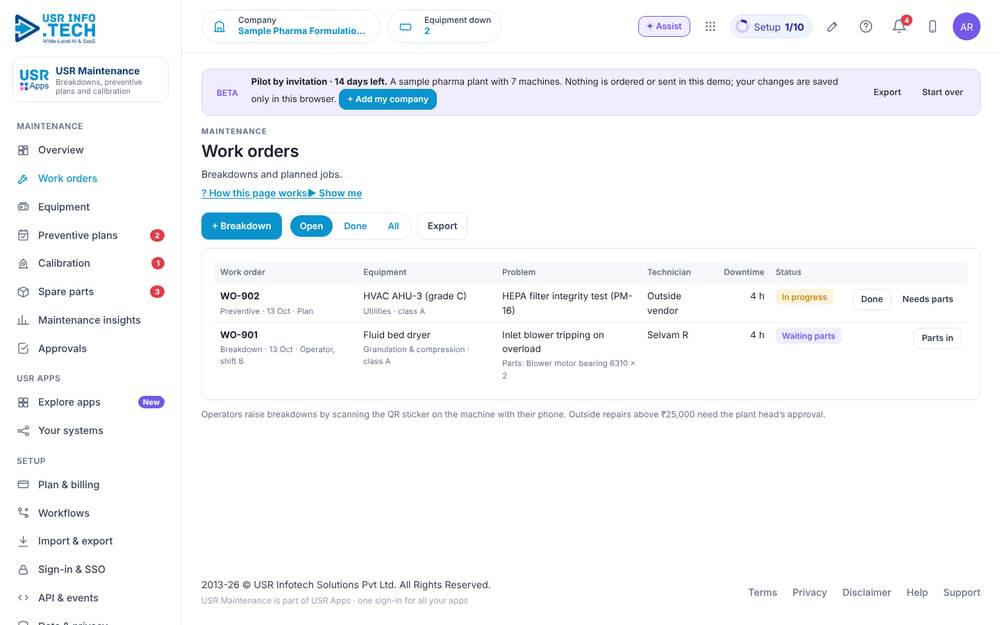Screen dimensions: 1000x625
Task: Click Parts in for WO-901
Action: click(937, 338)
